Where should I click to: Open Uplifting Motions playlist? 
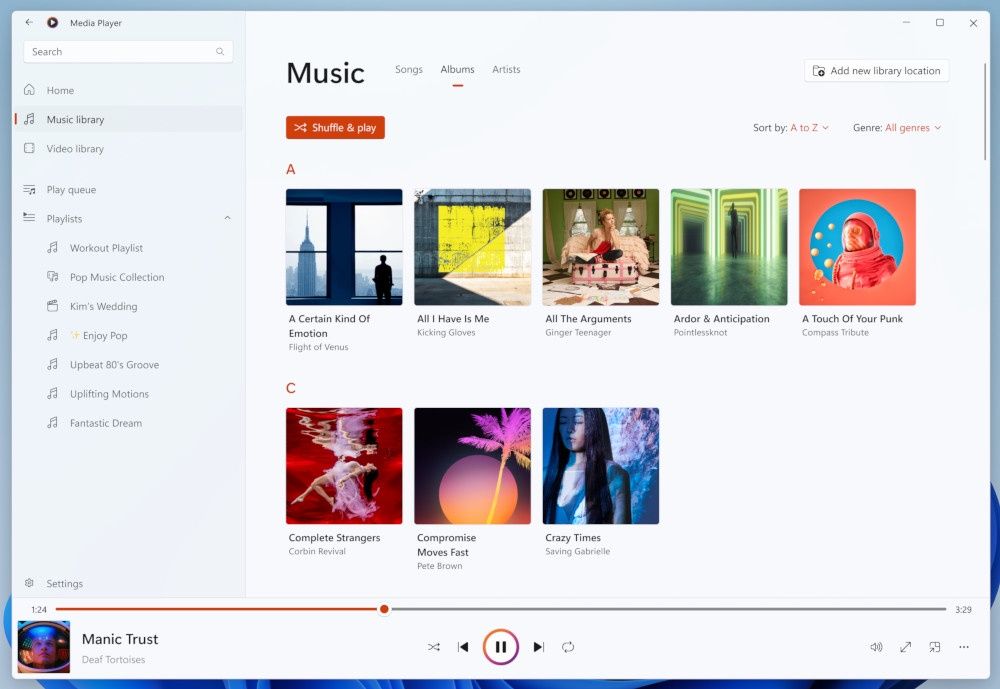click(x=128, y=394)
